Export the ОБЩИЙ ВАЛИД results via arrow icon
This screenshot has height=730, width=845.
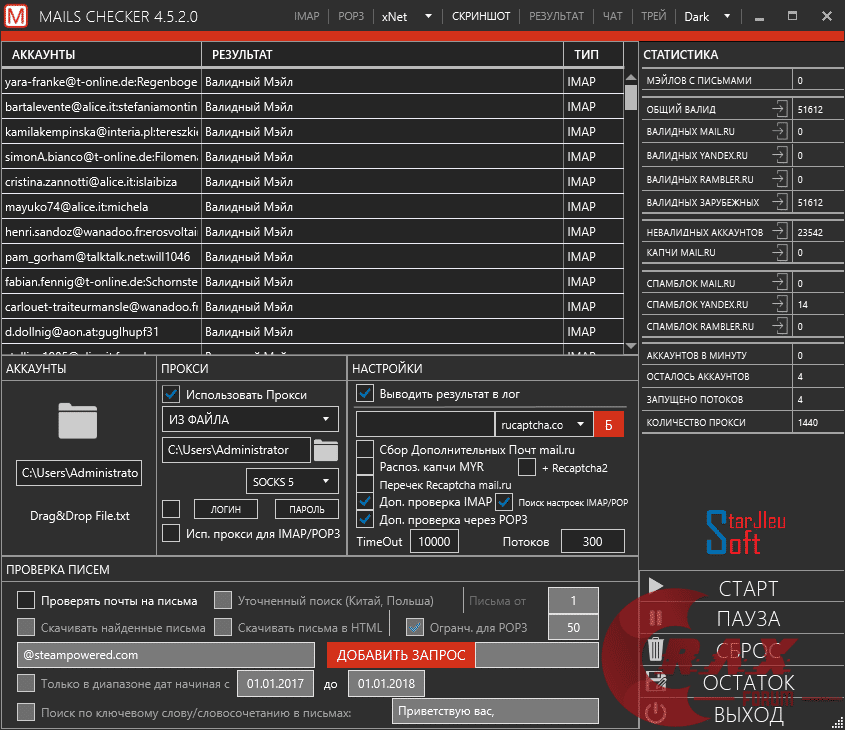coord(779,109)
